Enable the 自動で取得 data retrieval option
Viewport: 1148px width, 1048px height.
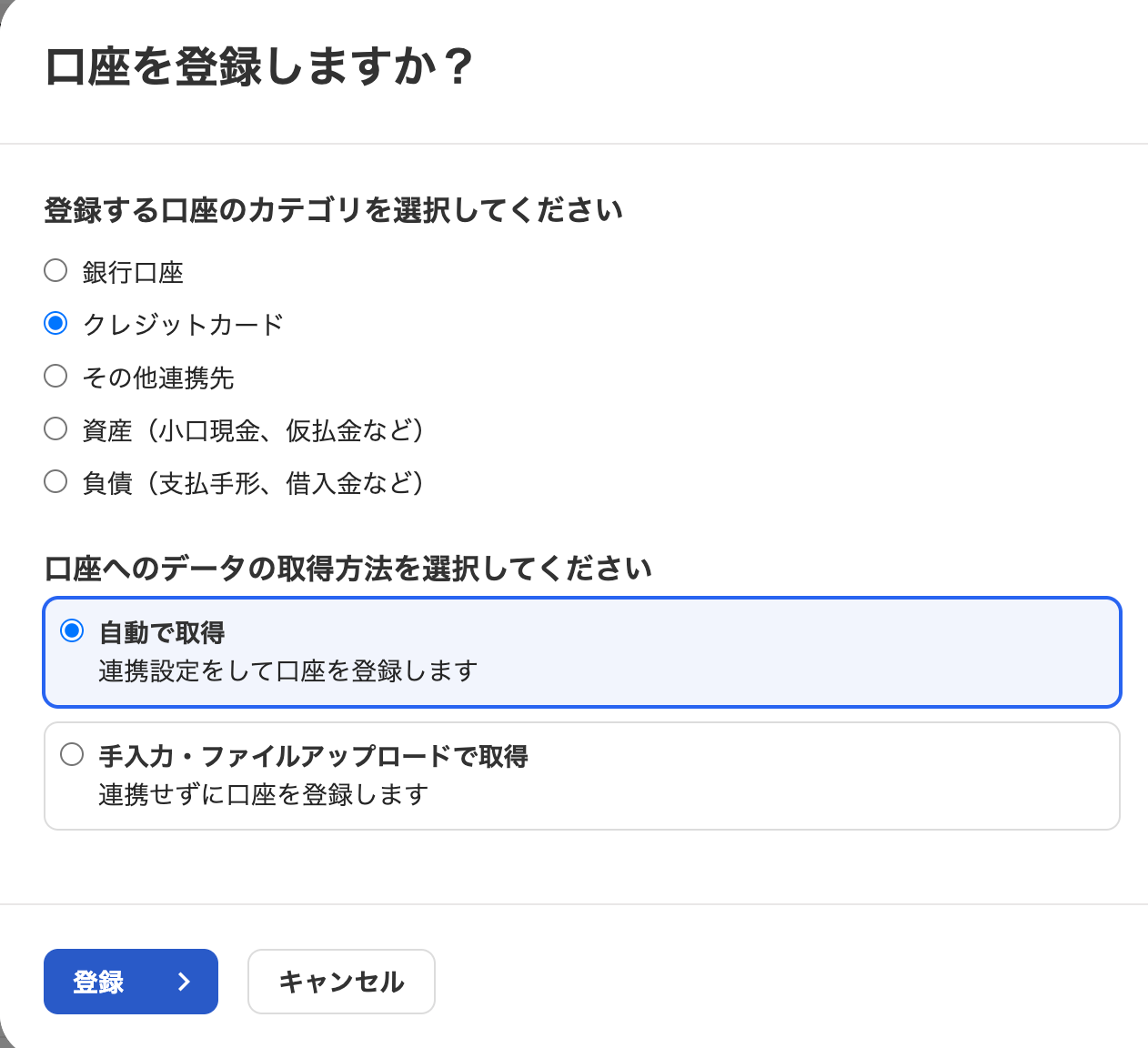coord(72,629)
